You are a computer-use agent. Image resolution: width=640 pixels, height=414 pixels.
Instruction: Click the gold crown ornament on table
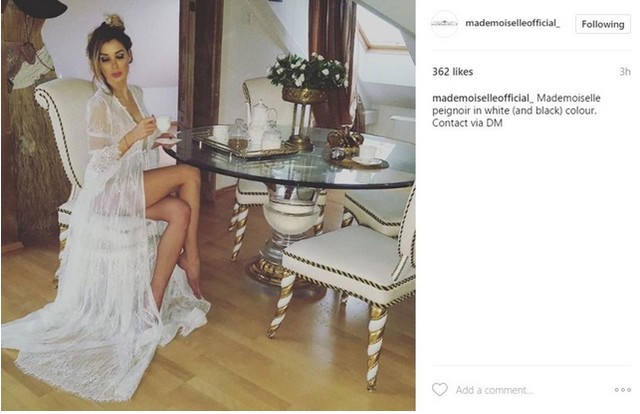[x=345, y=139]
